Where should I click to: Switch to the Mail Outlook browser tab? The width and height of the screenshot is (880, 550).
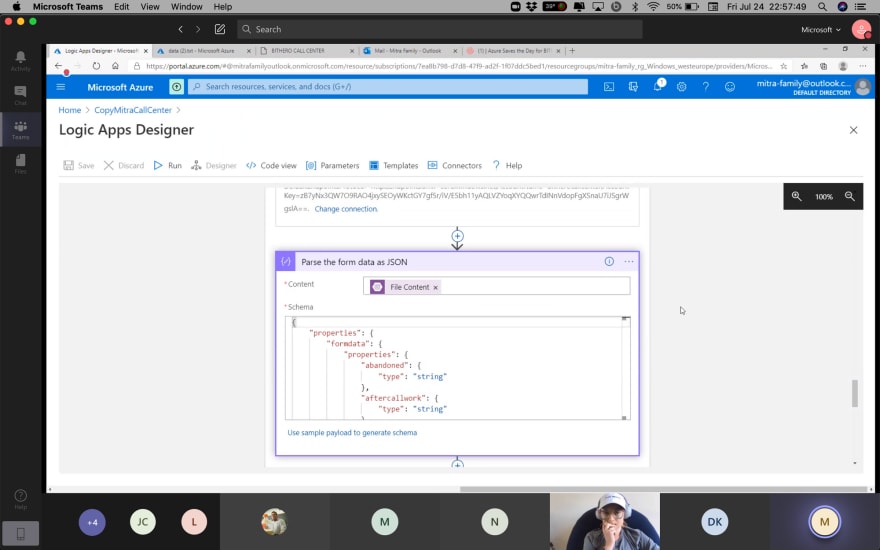(x=410, y=51)
